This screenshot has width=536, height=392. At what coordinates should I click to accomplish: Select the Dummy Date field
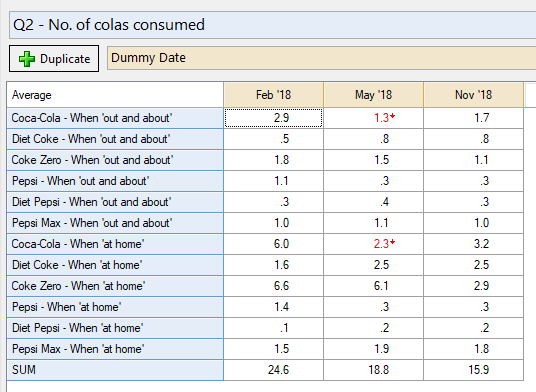[x=321, y=58]
